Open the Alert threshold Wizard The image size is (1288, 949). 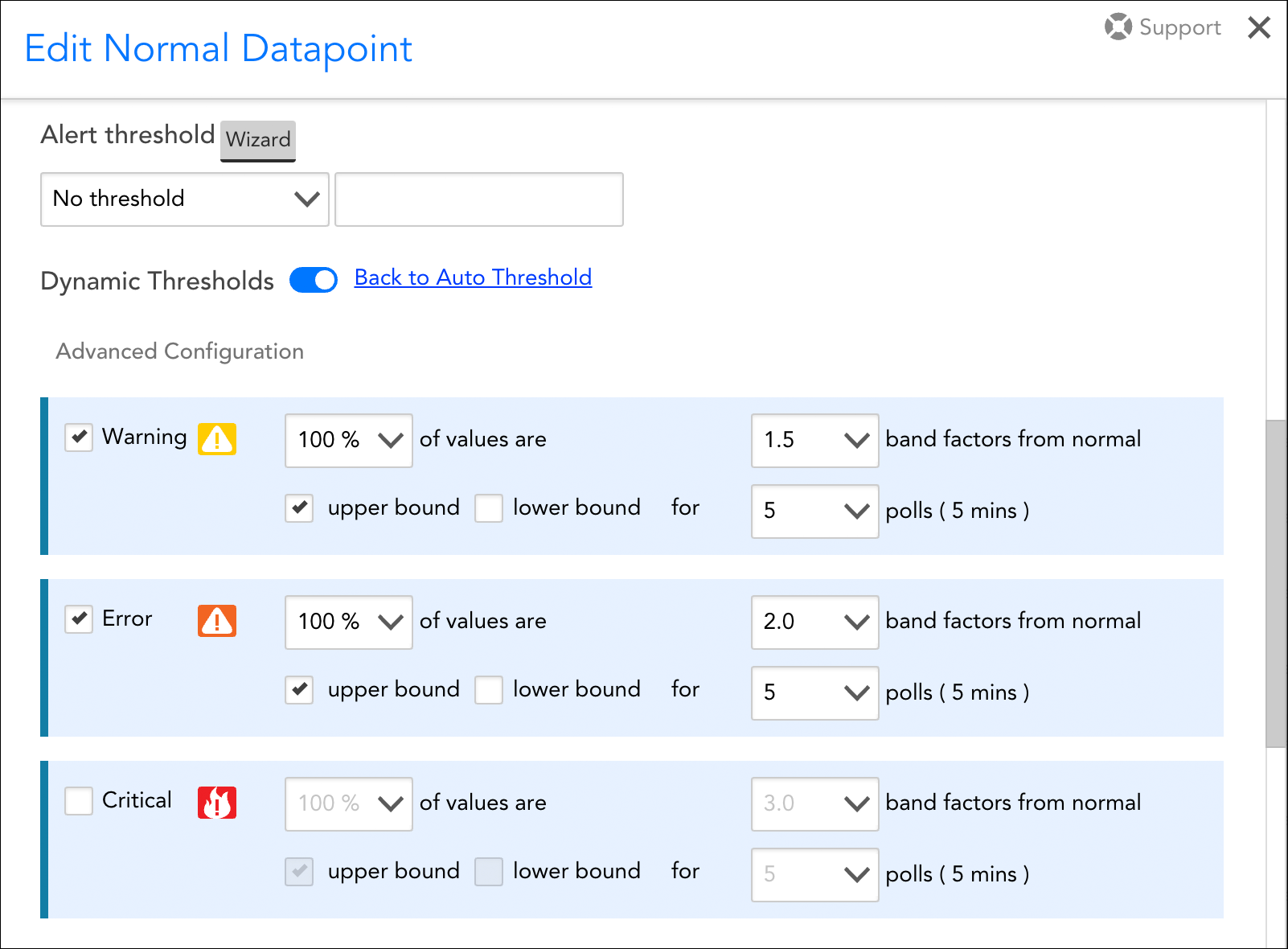click(257, 140)
